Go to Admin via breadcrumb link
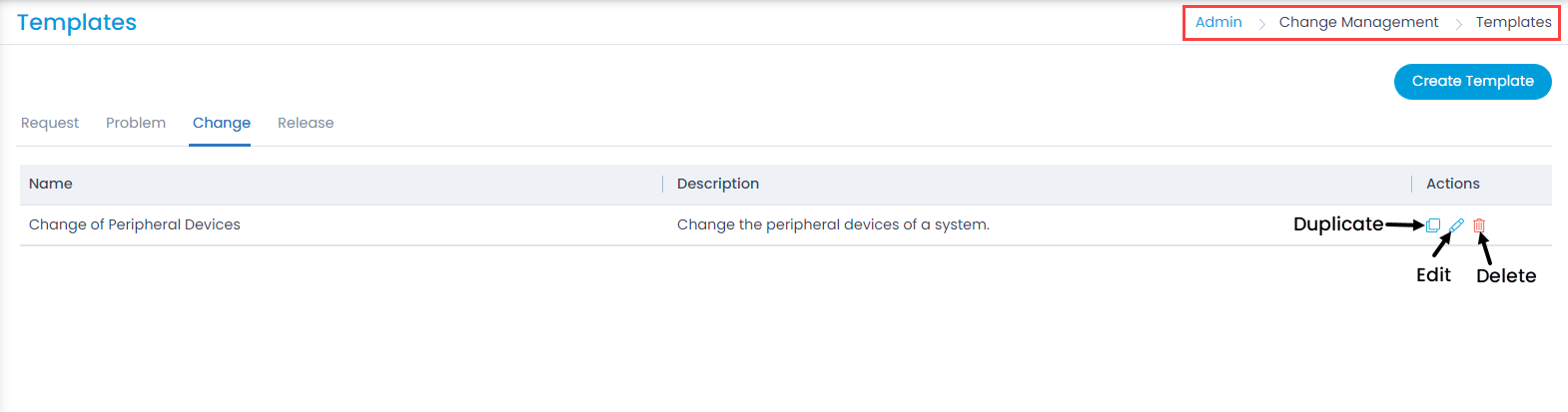The height and width of the screenshot is (412, 1568). pyautogui.click(x=1218, y=22)
